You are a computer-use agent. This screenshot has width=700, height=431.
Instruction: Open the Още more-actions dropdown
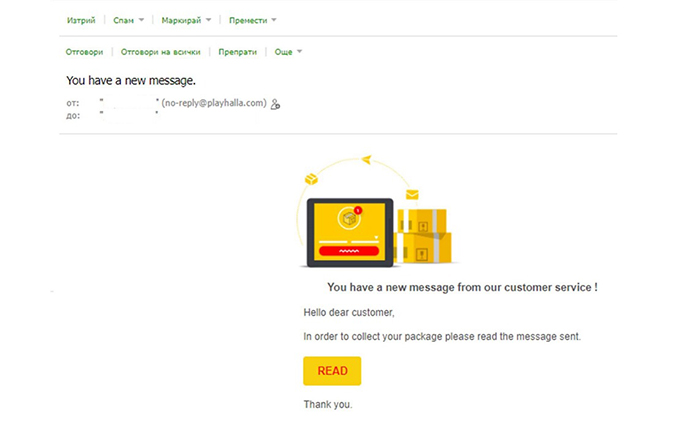[288, 52]
